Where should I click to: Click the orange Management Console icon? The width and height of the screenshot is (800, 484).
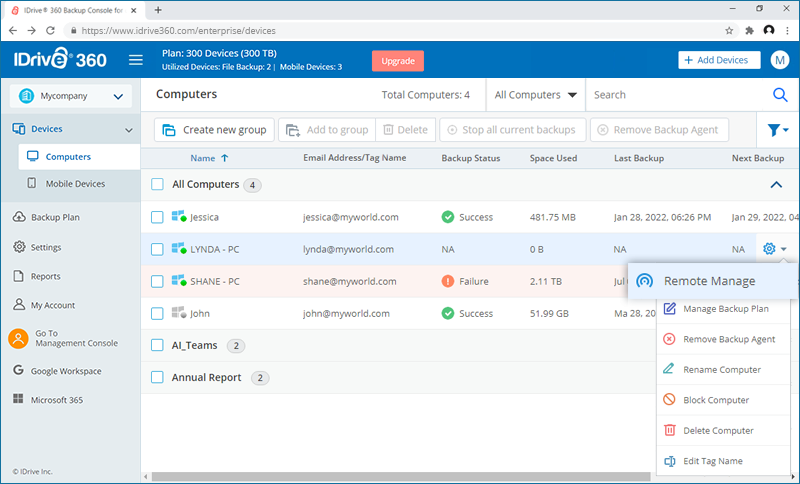[18, 338]
